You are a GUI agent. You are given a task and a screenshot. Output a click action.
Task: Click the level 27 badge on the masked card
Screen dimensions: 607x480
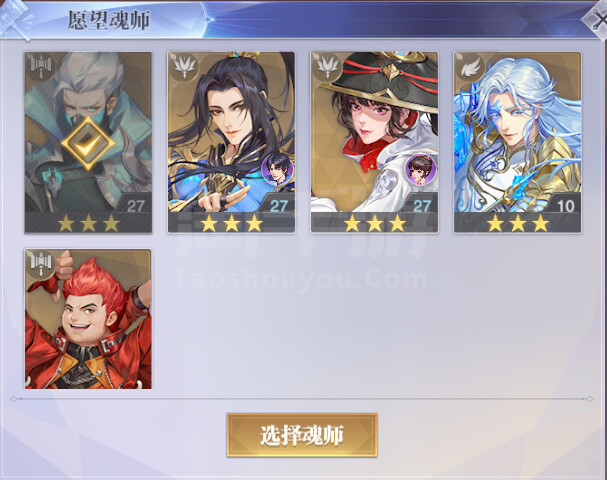click(135, 206)
